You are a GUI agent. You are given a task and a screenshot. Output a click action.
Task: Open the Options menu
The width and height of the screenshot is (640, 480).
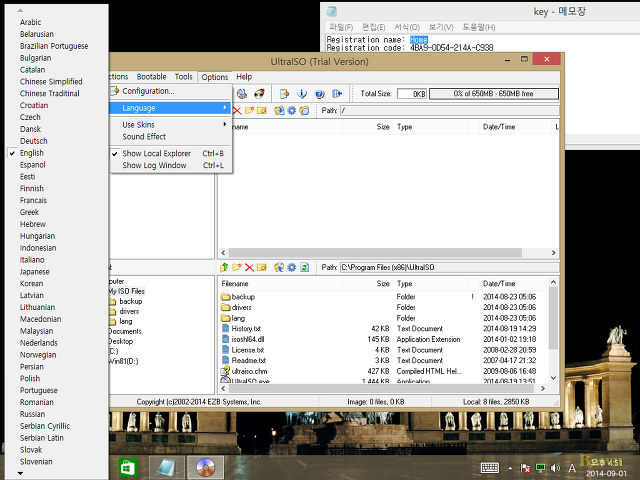tap(215, 77)
